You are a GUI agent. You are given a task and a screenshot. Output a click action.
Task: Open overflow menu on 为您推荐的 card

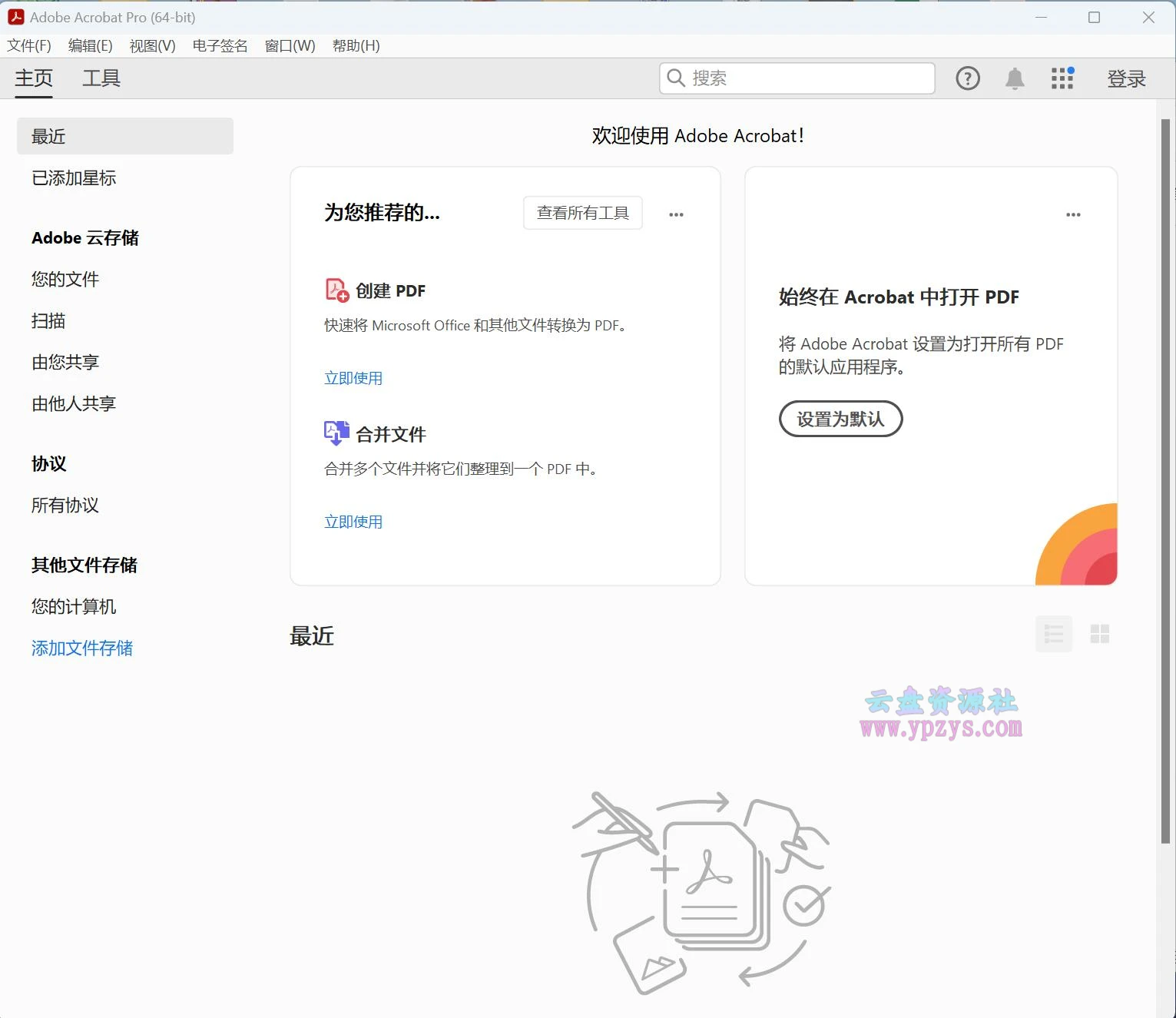point(675,214)
